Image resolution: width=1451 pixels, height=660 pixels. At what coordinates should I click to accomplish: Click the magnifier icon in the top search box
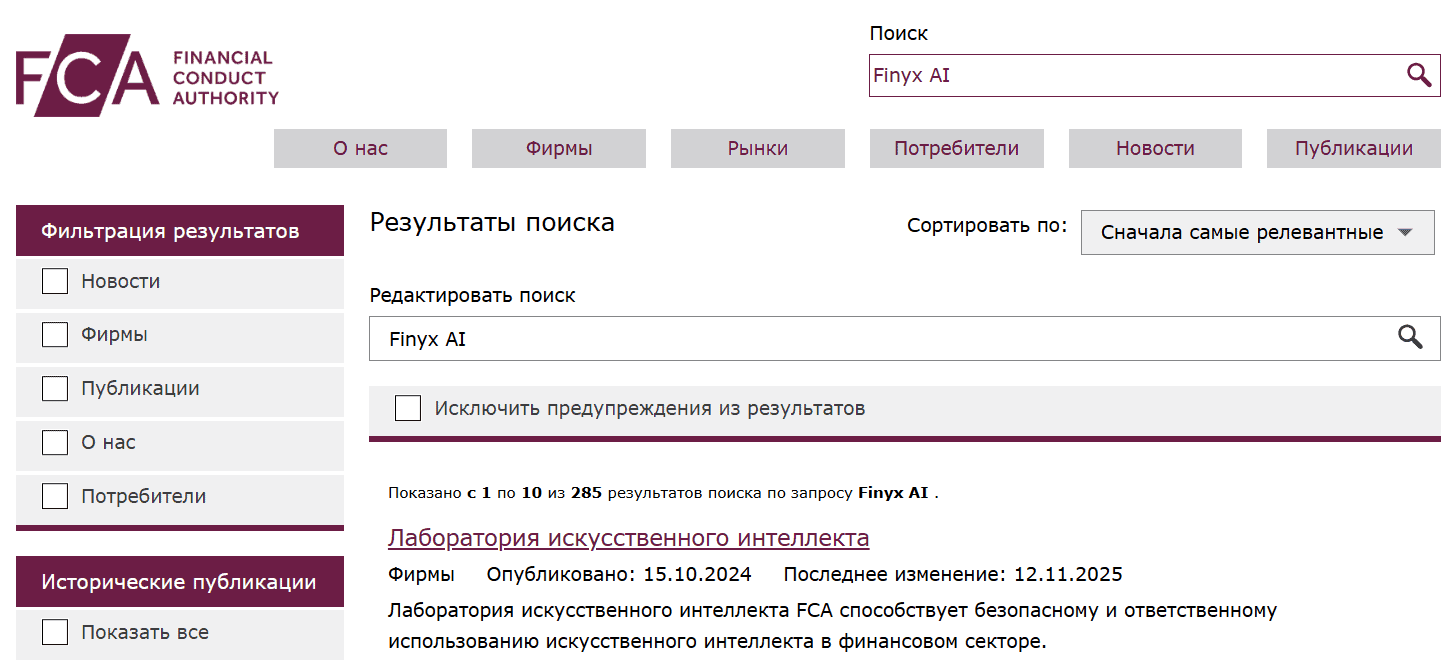coord(1418,75)
